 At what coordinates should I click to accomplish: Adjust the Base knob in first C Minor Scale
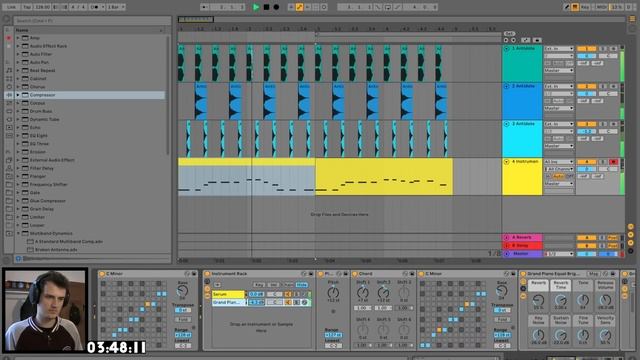click(182, 291)
